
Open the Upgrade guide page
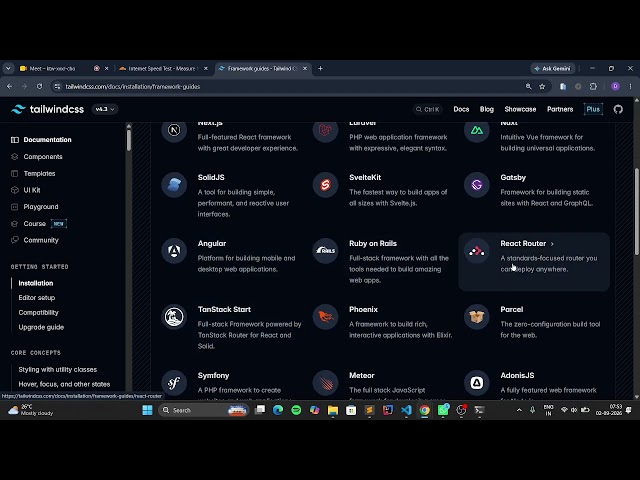point(41,327)
